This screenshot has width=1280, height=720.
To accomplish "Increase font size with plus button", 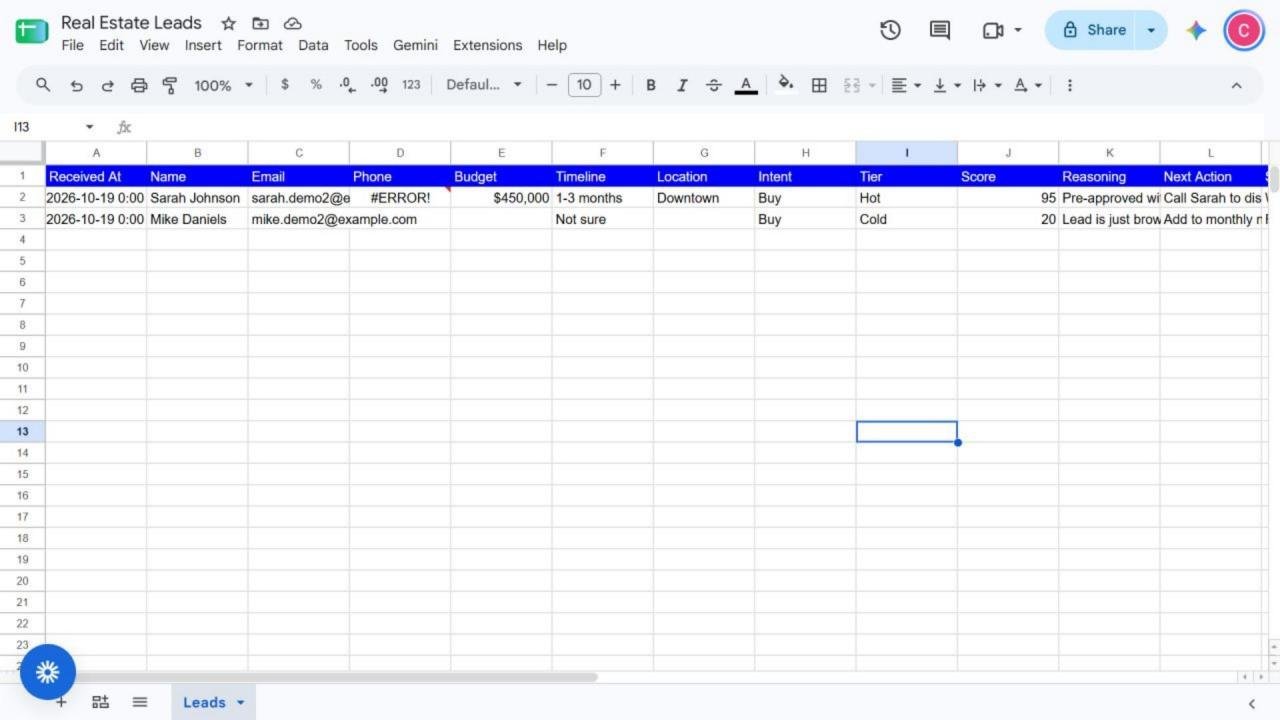I will 615,85.
